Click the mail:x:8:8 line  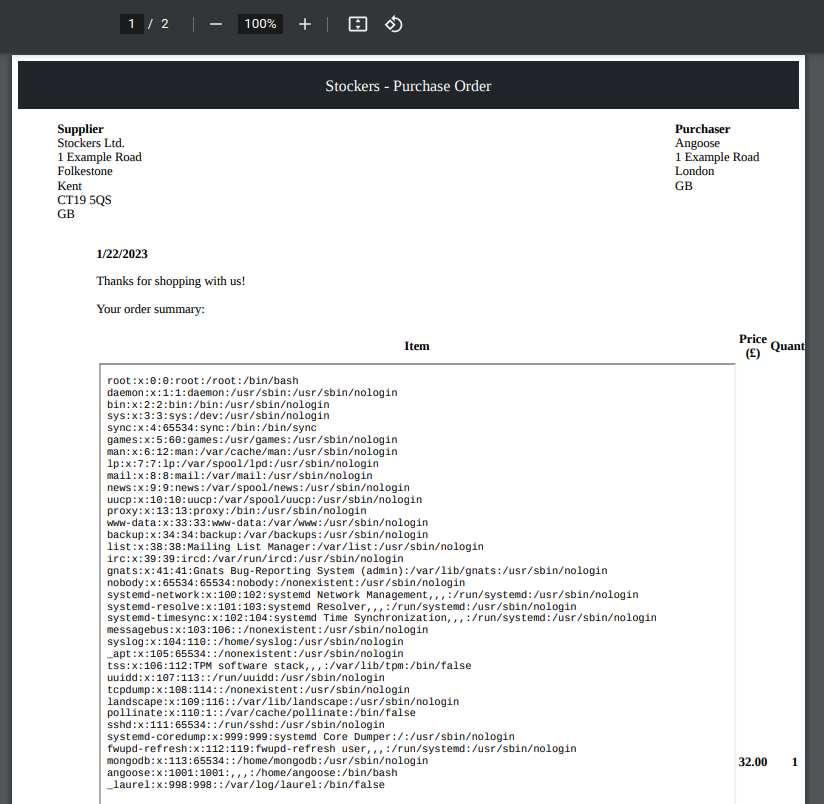click(240, 476)
